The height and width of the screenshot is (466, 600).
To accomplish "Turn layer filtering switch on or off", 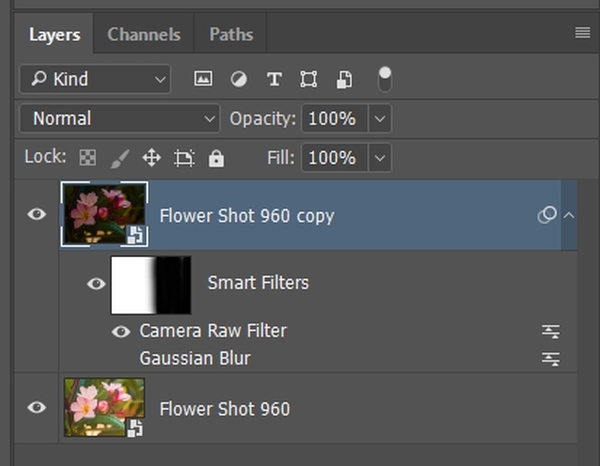I will click(385, 78).
